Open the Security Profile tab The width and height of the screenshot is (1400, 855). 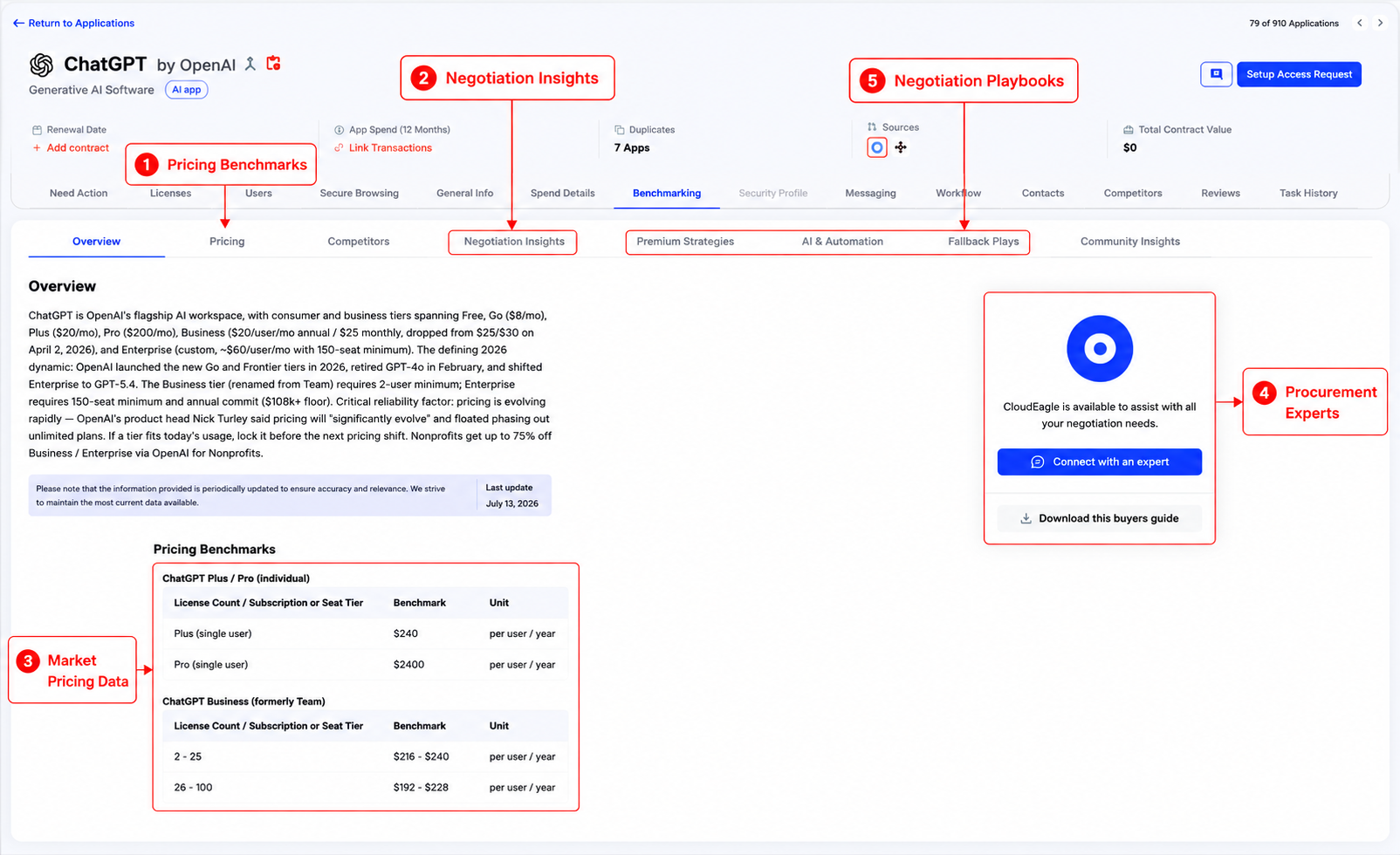[772, 194]
